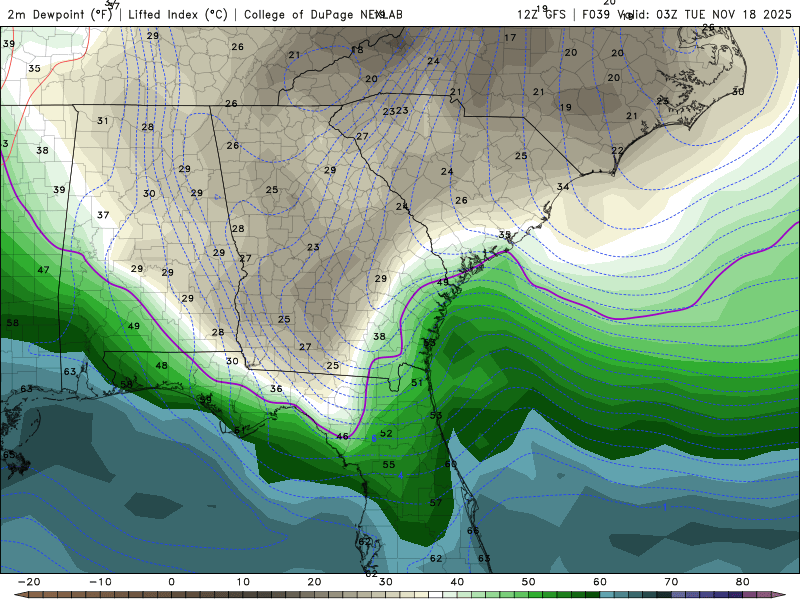The width and height of the screenshot is (800, 600).
Task: Click the "20" color bar label
Action: tap(314, 582)
